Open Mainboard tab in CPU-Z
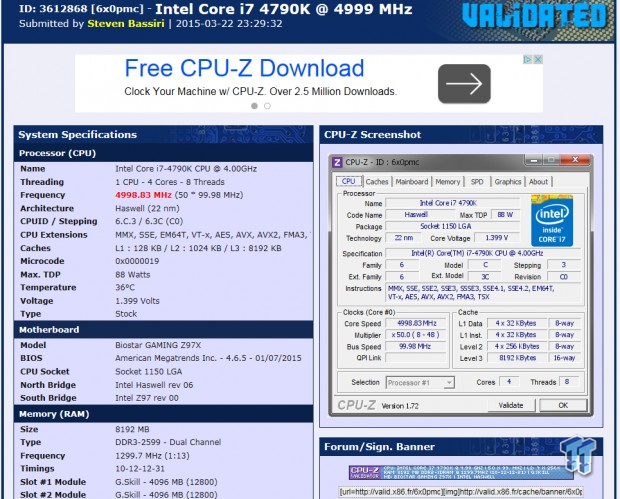The image size is (620, 499). coord(412,182)
